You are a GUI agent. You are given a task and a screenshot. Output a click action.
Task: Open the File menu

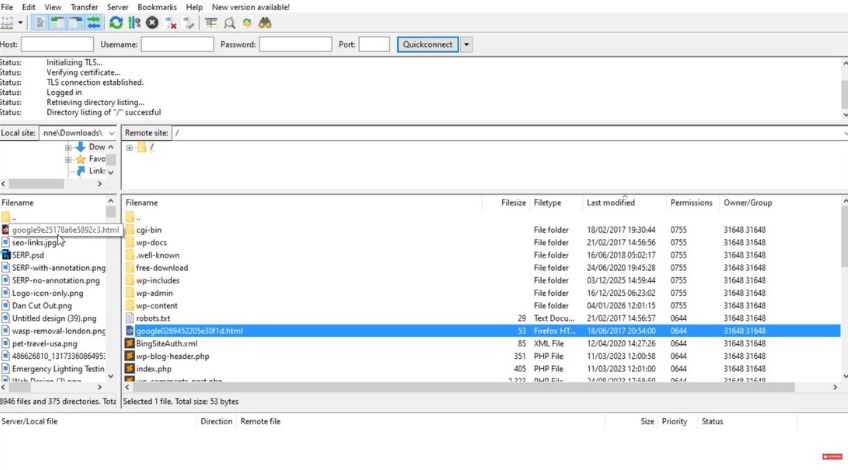(7, 7)
